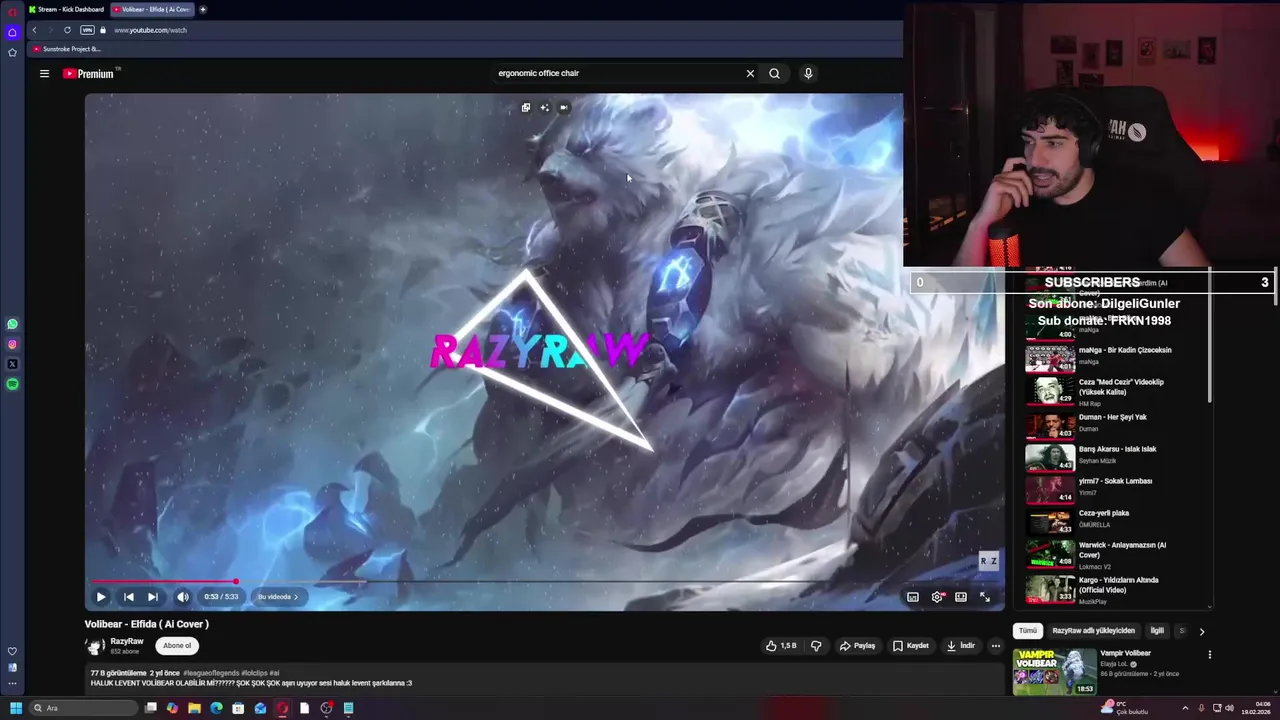Save the video with Kaydet

(x=911, y=646)
